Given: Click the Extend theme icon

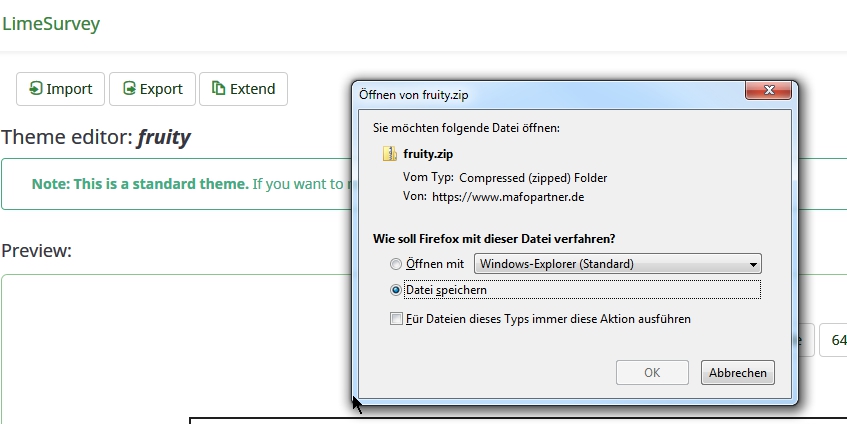Looking at the screenshot, I should (218, 89).
